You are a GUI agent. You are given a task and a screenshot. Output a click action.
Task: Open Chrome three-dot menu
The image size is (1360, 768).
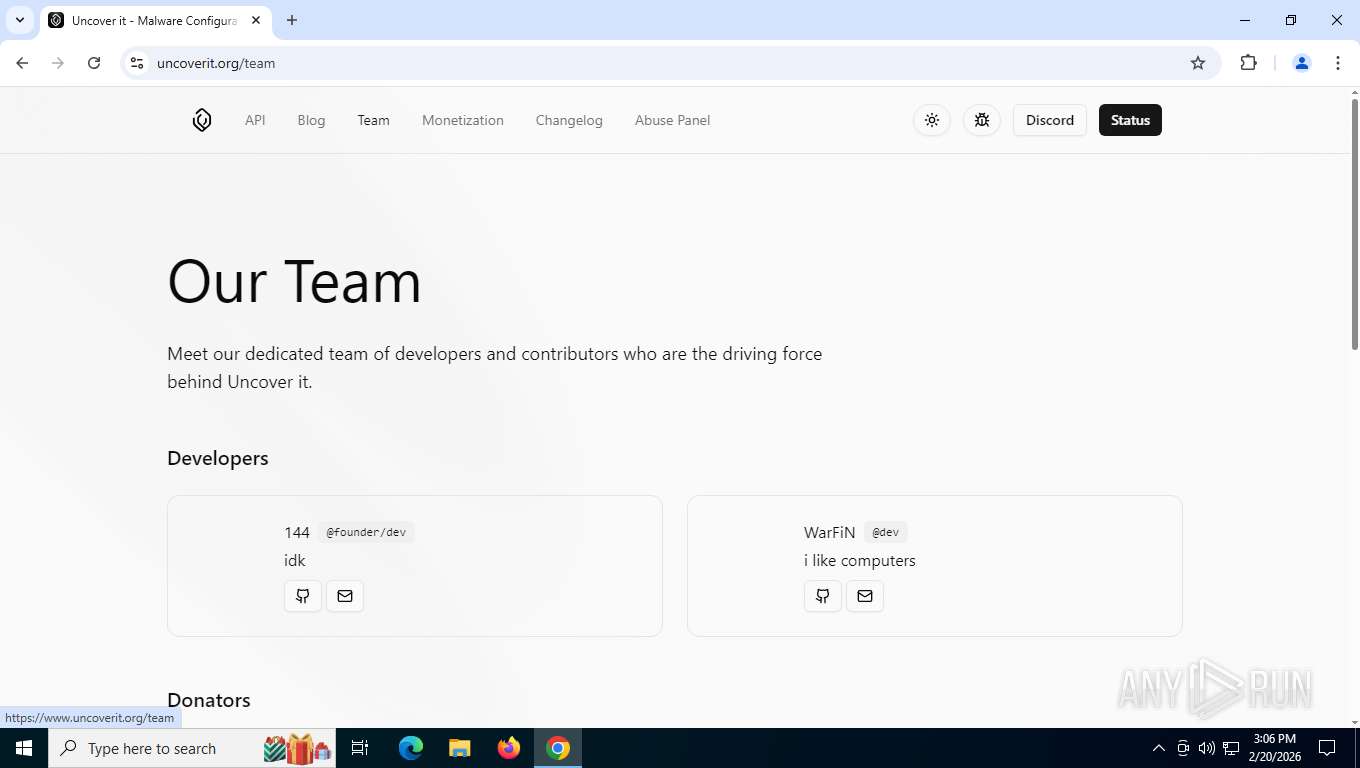click(1338, 63)
